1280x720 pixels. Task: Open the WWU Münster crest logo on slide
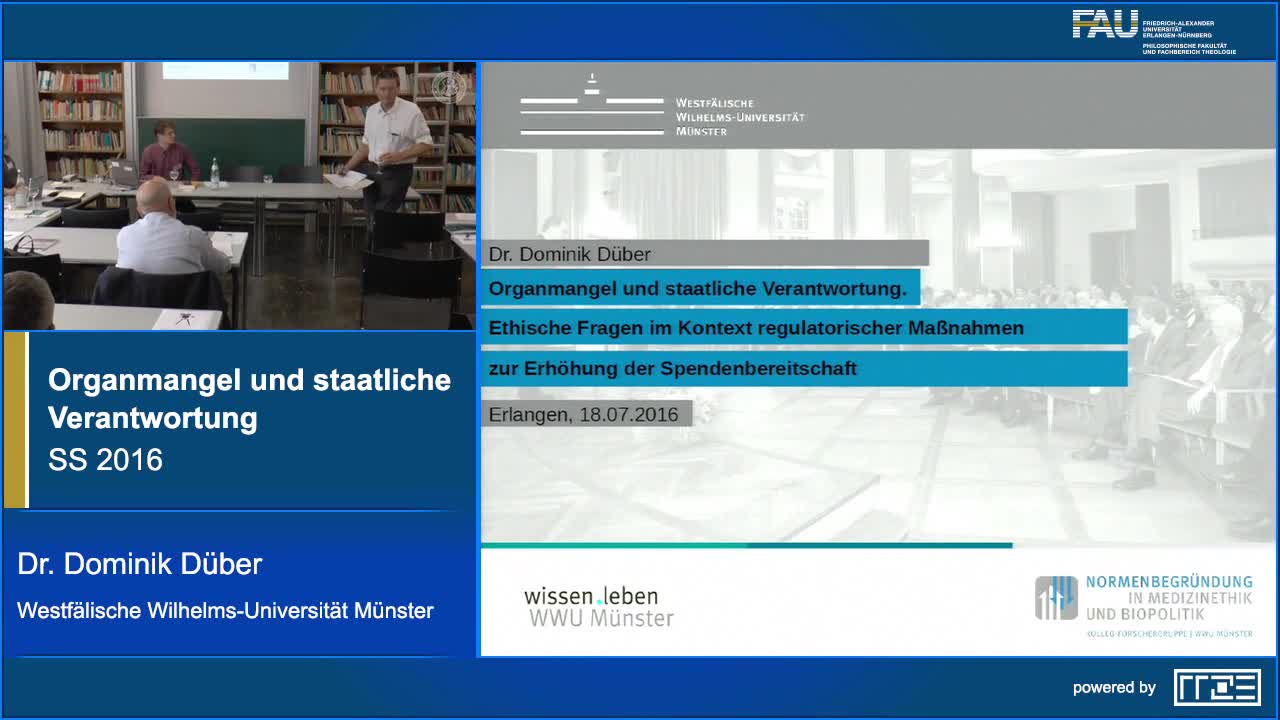[590, 103]
